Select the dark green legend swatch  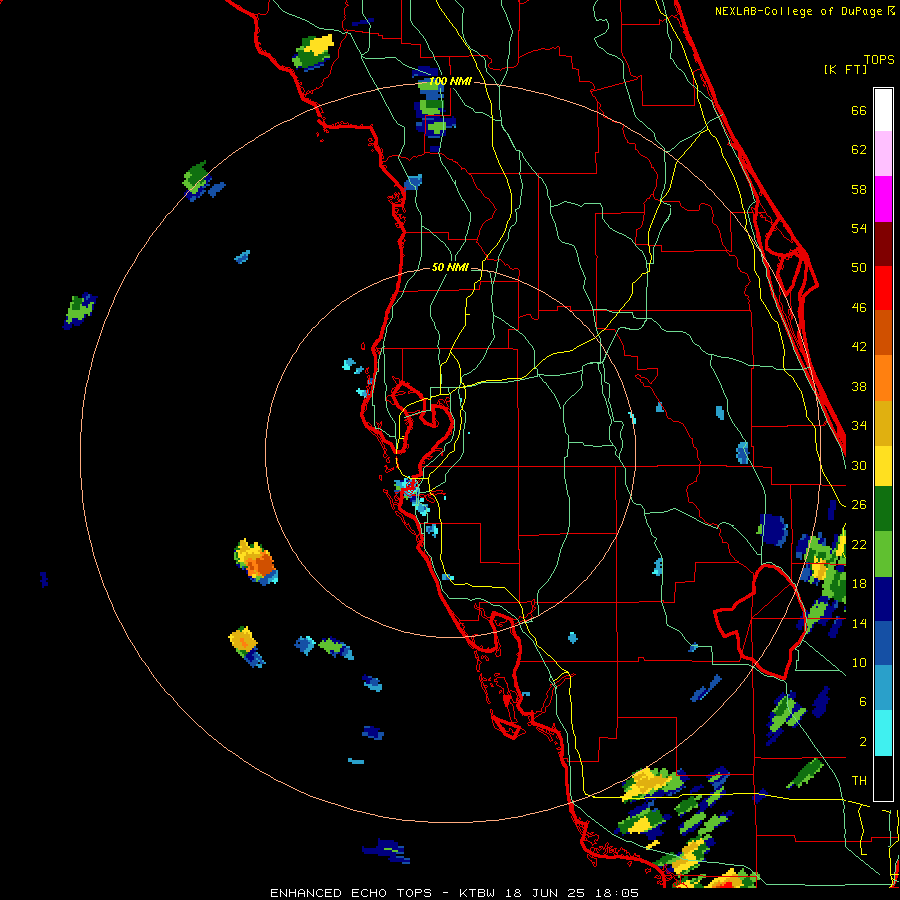[x=883, y=509]
